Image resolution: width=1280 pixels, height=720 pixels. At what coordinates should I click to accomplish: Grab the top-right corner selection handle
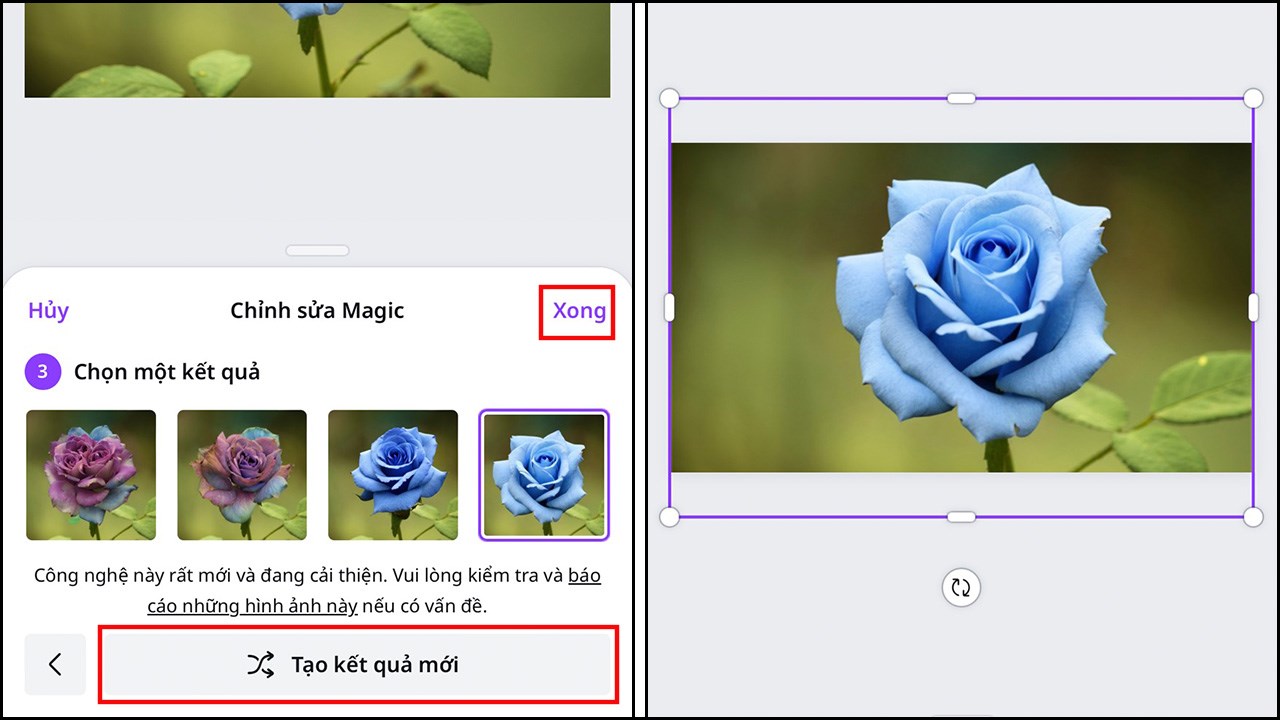coord(1252,98)
